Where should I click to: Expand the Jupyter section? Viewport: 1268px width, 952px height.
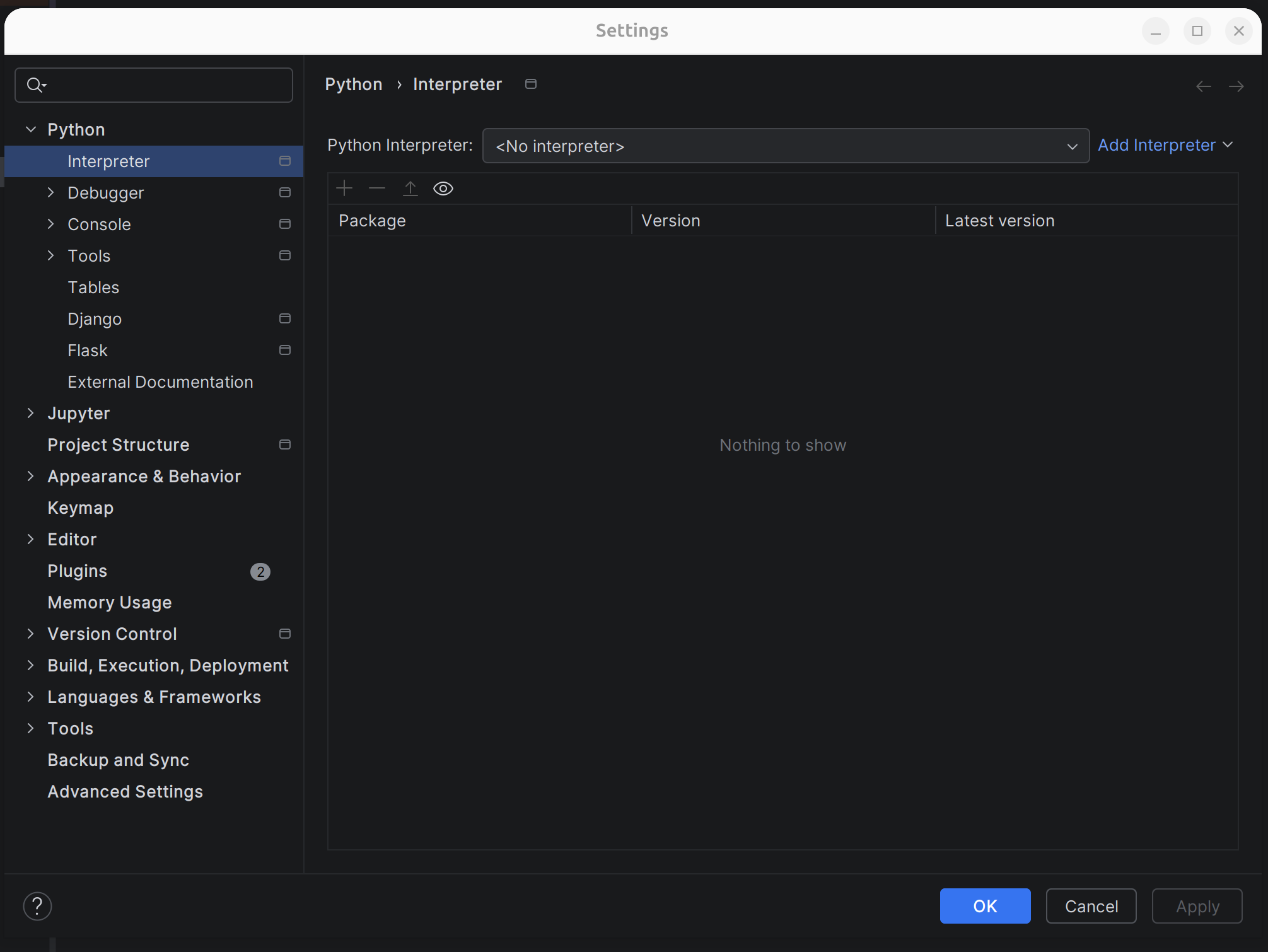(30, 413)
